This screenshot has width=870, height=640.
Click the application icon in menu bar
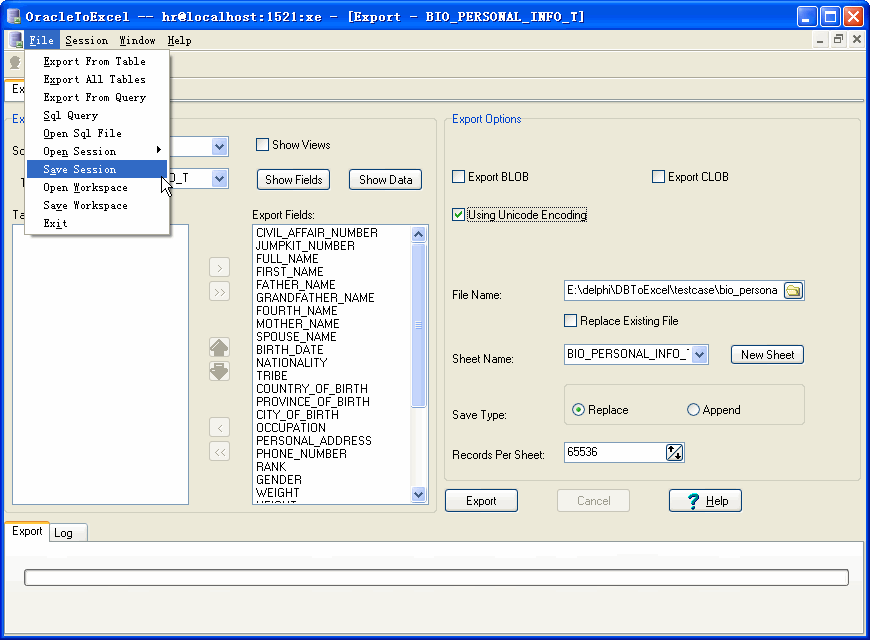point(16,40)
